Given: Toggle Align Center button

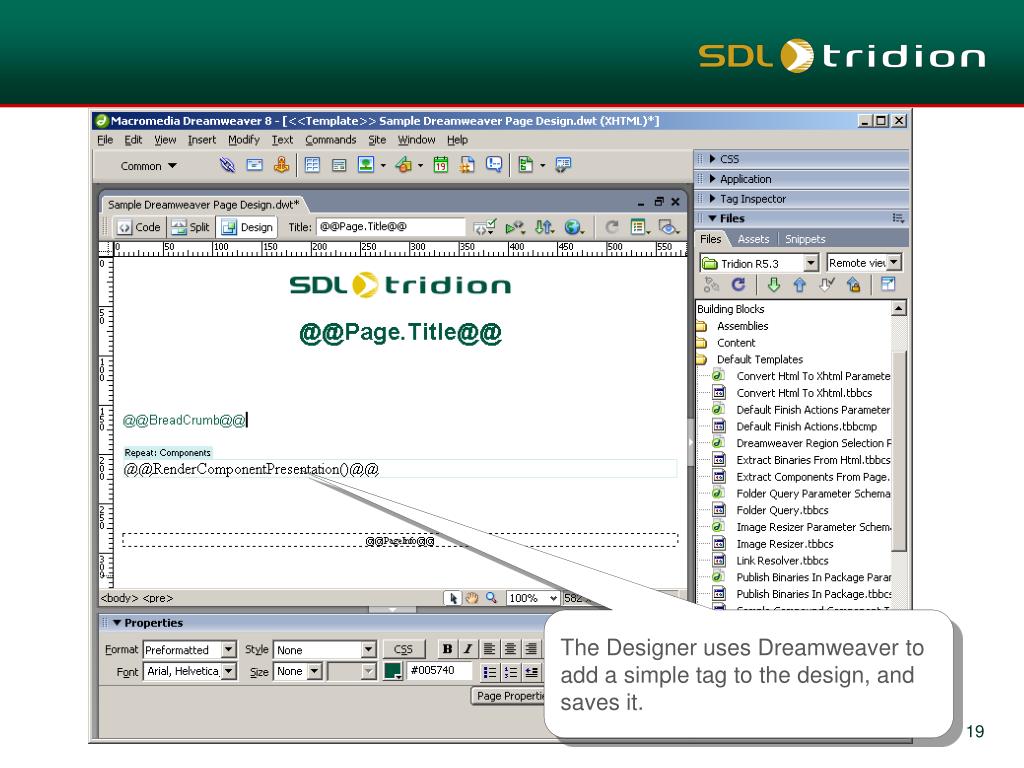Looking at the screenshot, I should point(511,649).
